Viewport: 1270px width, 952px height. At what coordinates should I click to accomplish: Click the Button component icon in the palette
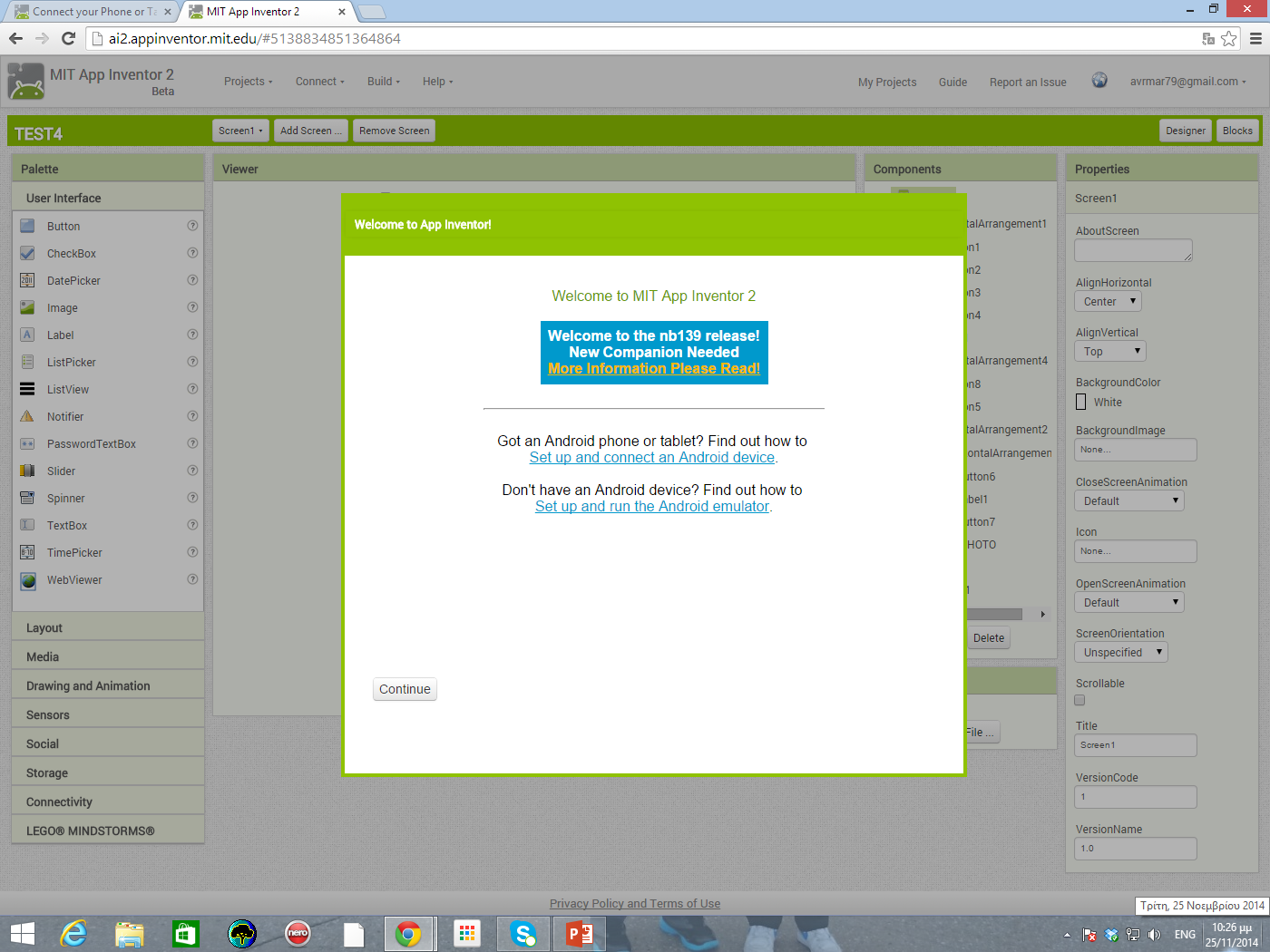pyautogui.click(x=28, y=226)
